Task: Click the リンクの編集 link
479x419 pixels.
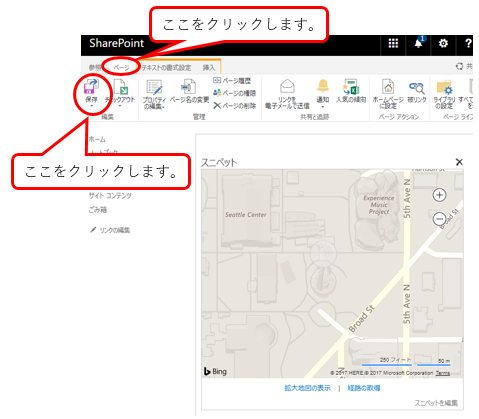Action: pos(115,230)
